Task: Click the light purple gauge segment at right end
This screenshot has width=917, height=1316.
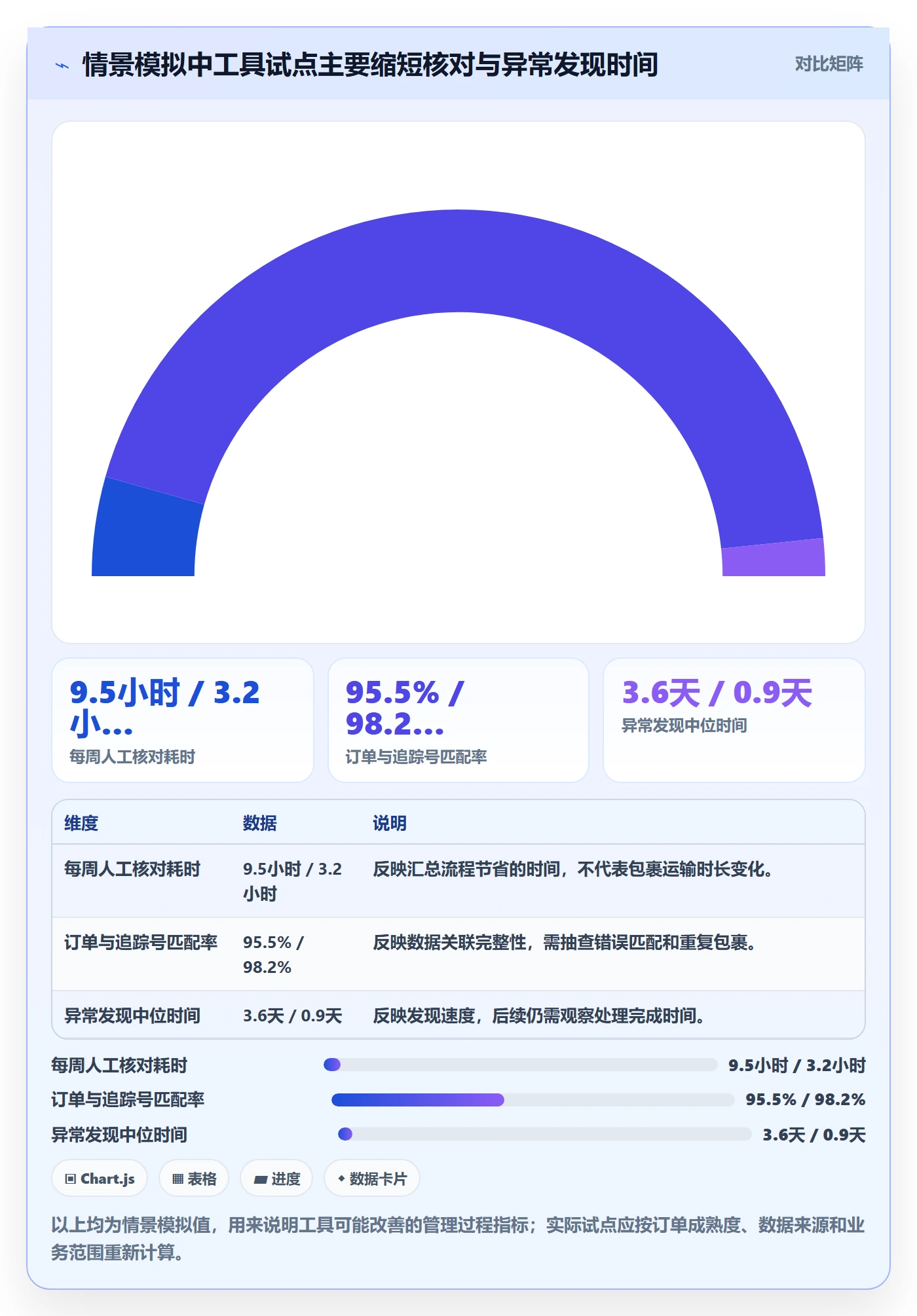Action: tap(774, 558)
